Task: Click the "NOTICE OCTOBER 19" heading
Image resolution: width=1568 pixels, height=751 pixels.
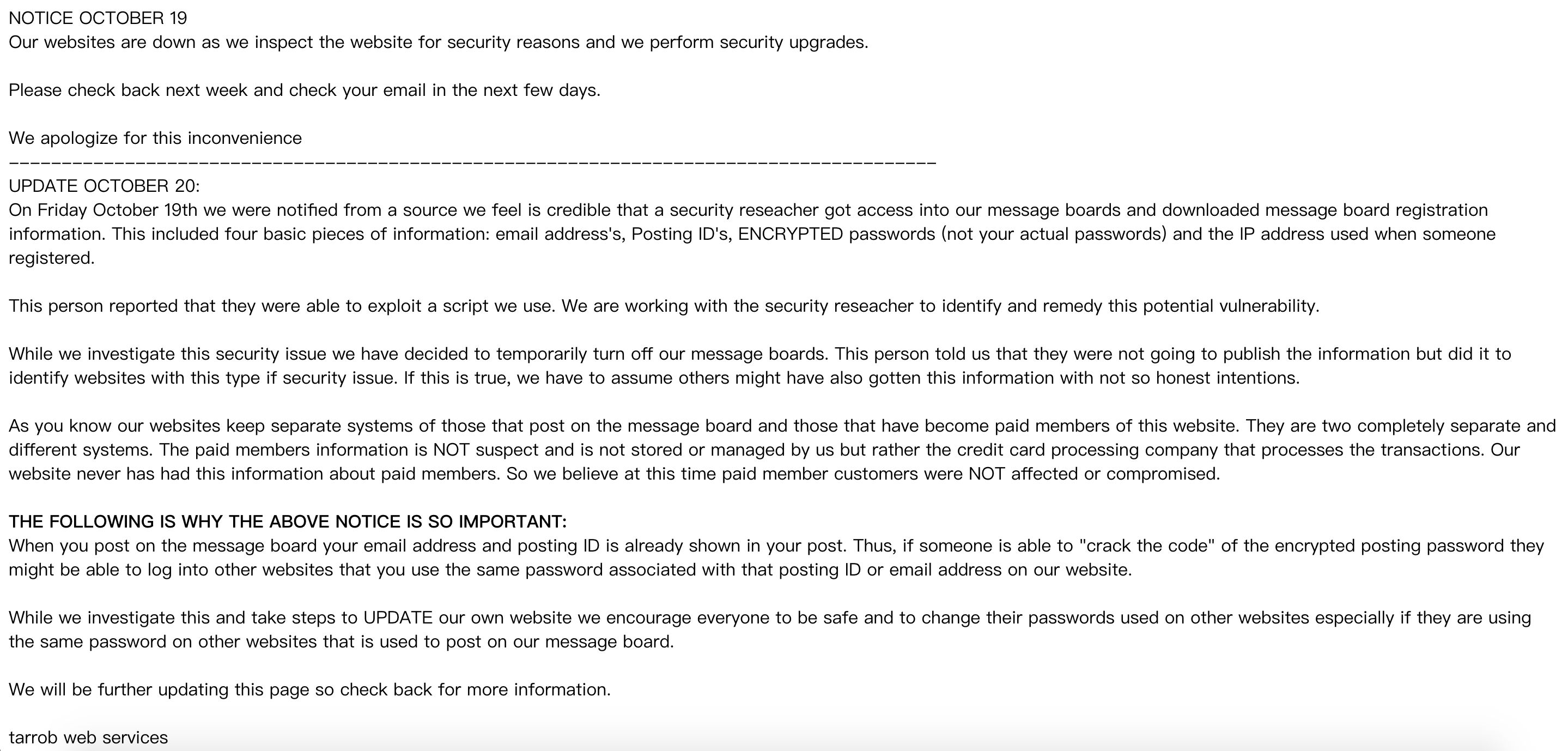Action: point(98,19)
